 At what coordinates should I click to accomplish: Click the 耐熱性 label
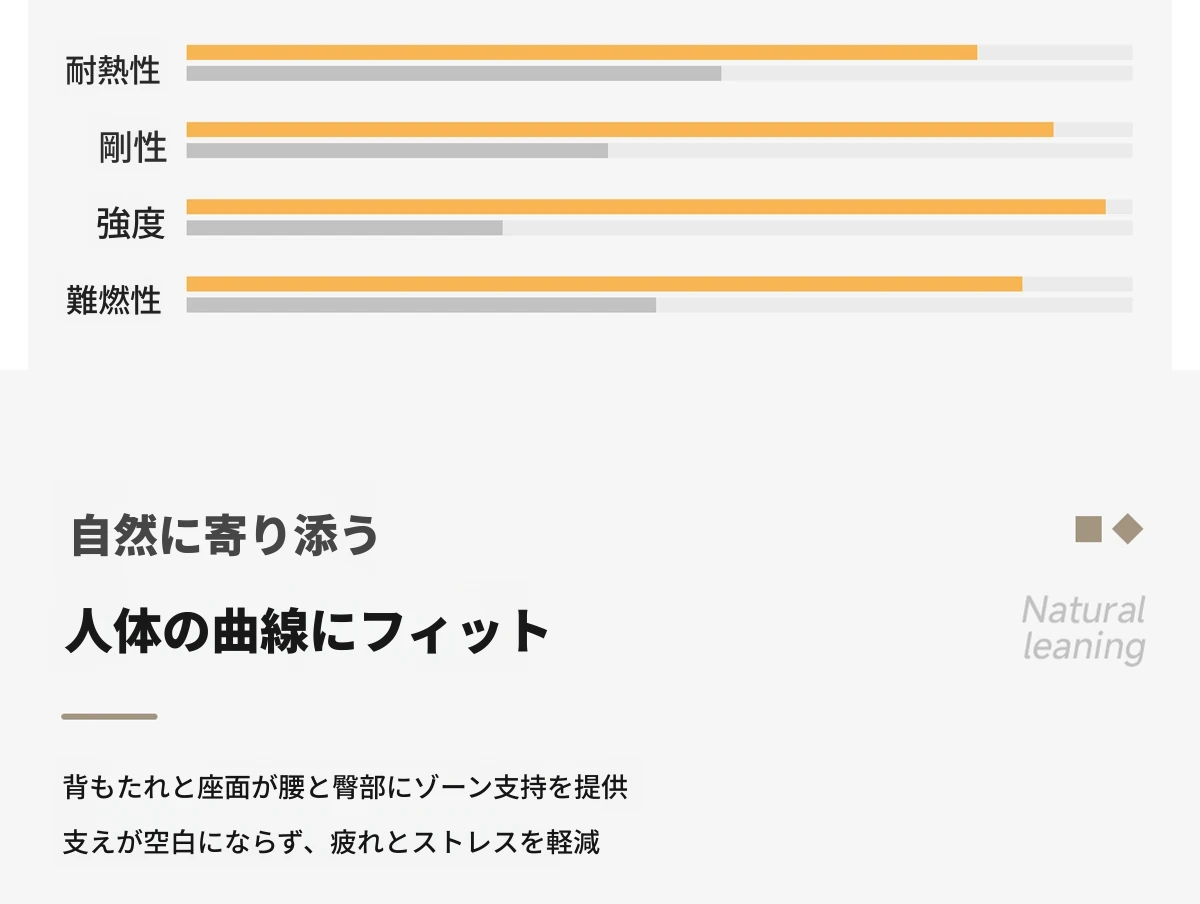113,71
